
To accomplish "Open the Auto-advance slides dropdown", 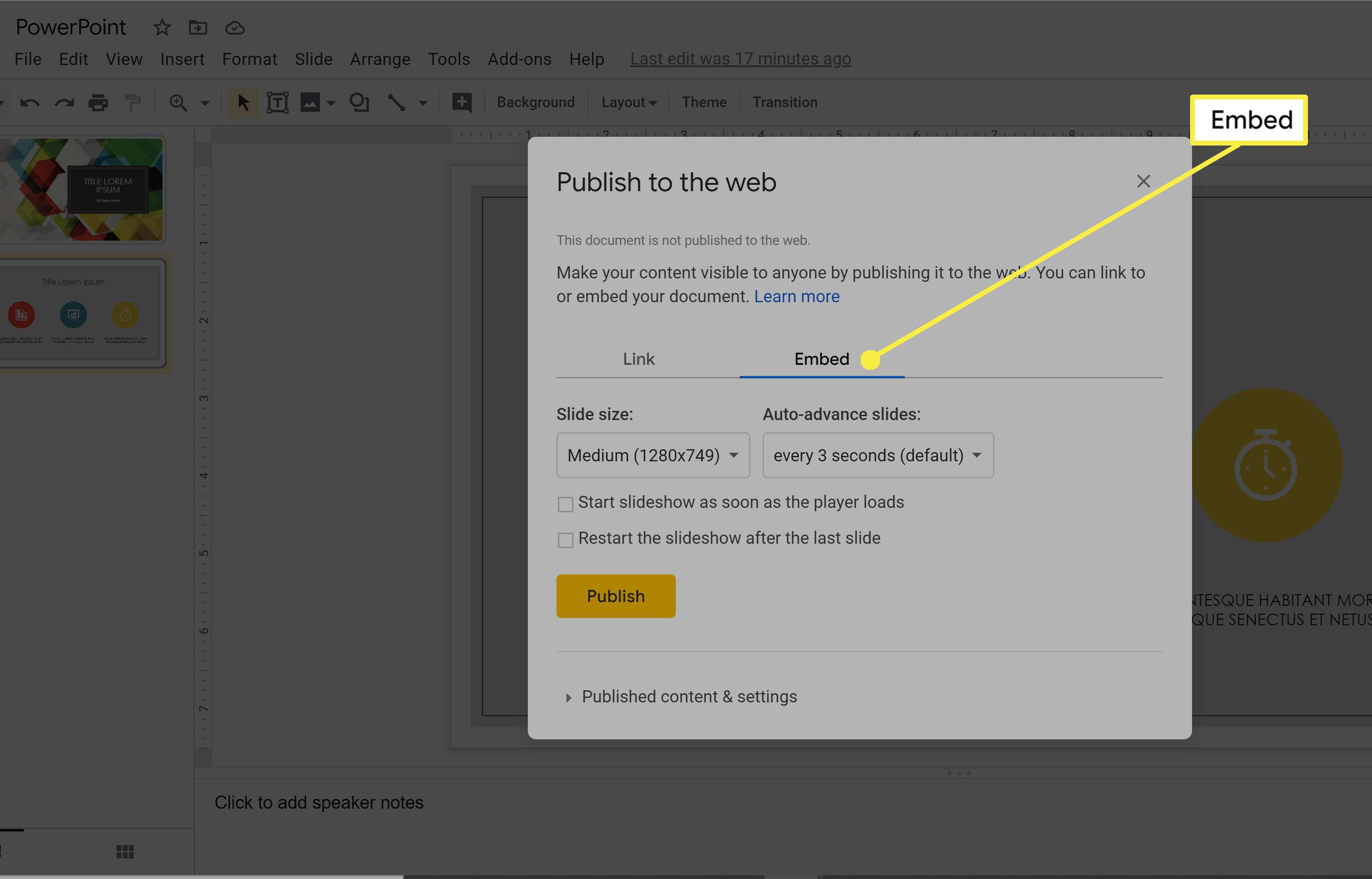I will (877, 455).
